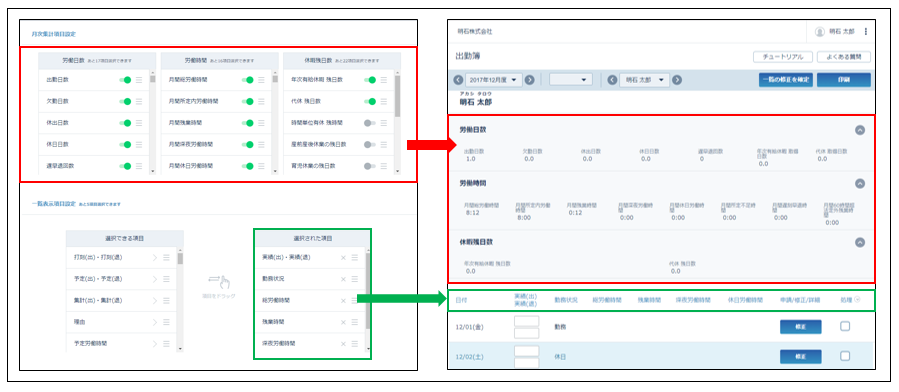Screen dimensions: 899x392
Task: Enable the 産前産後休業の残日数 switch
Action: click(x=370, y=144)
